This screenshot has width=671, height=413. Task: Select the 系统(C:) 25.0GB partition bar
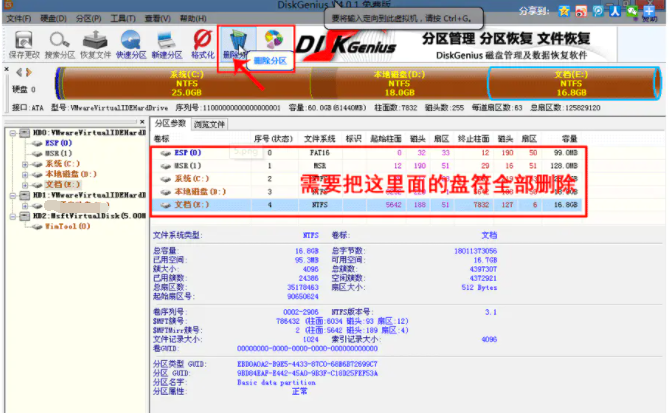[x=187, y=83]
